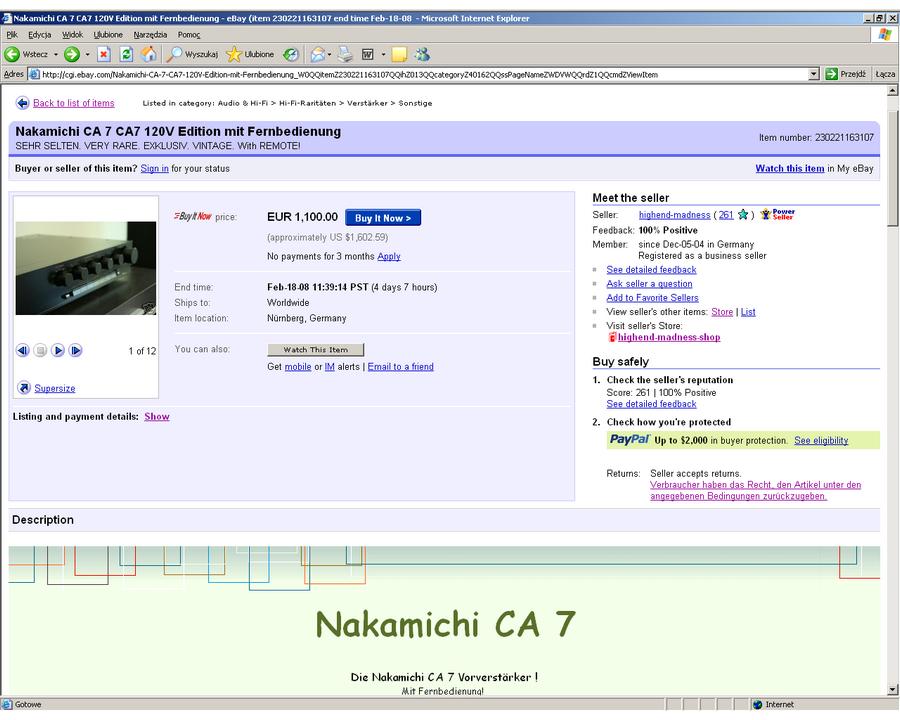Click Email to a friend link
This screenshot has height=720, width=900.
tap(401, 366)
